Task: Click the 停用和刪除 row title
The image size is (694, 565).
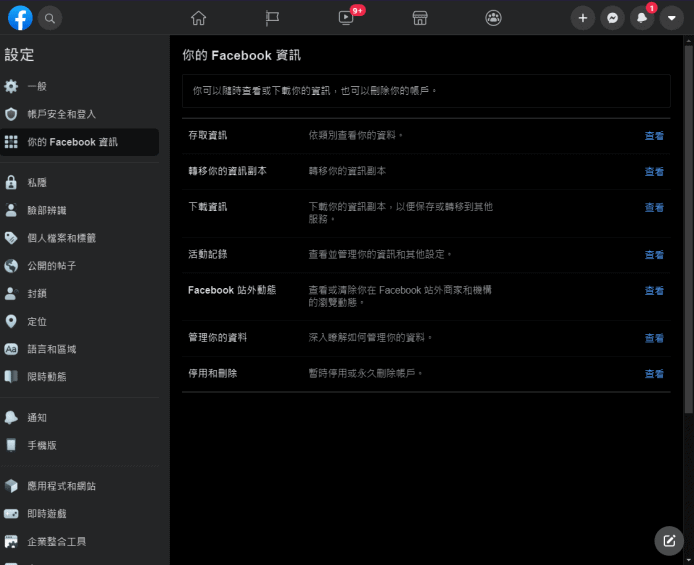Action: click(x=212, y=373)
